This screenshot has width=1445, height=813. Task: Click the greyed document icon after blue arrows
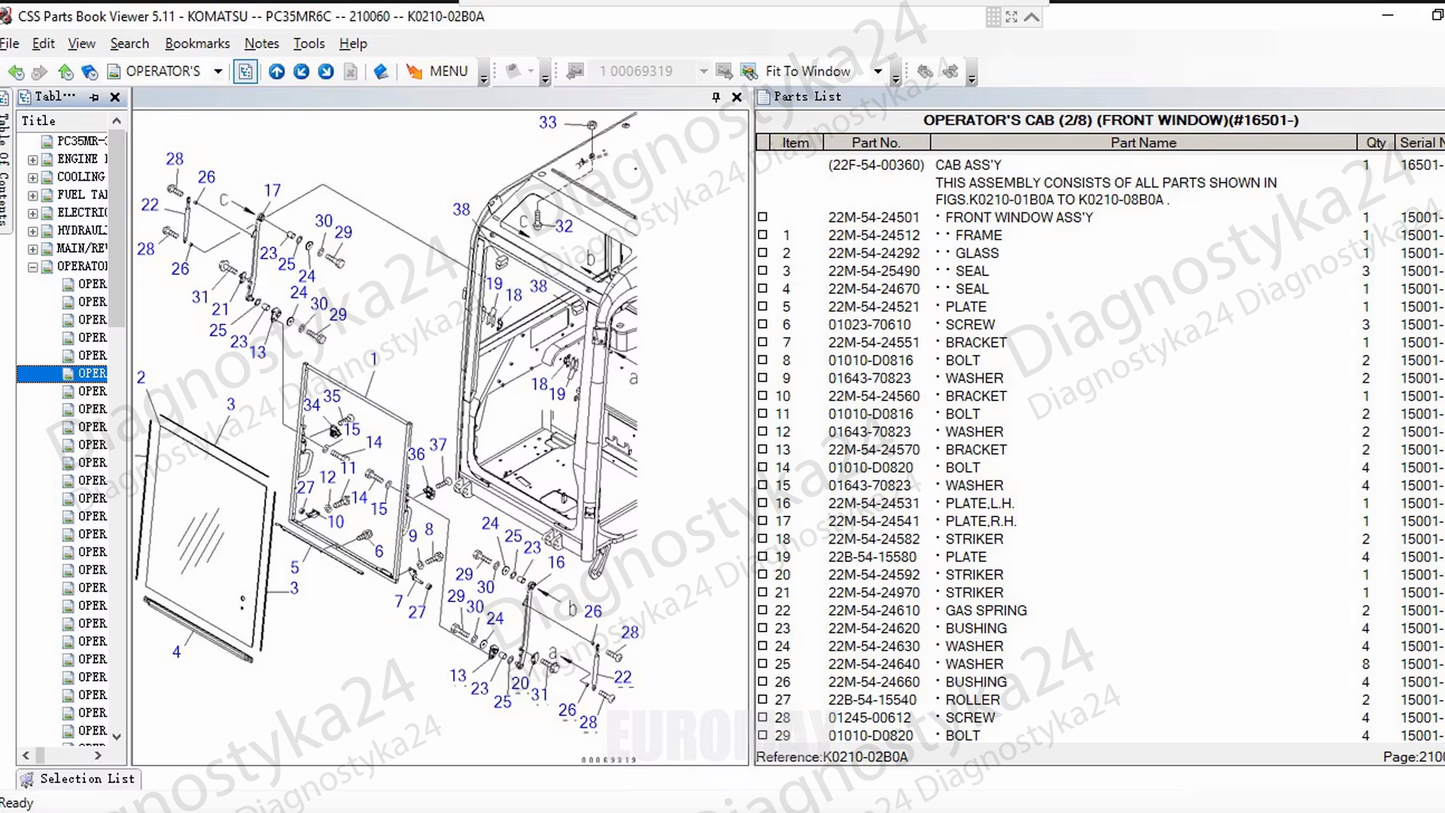pos(351,72)
